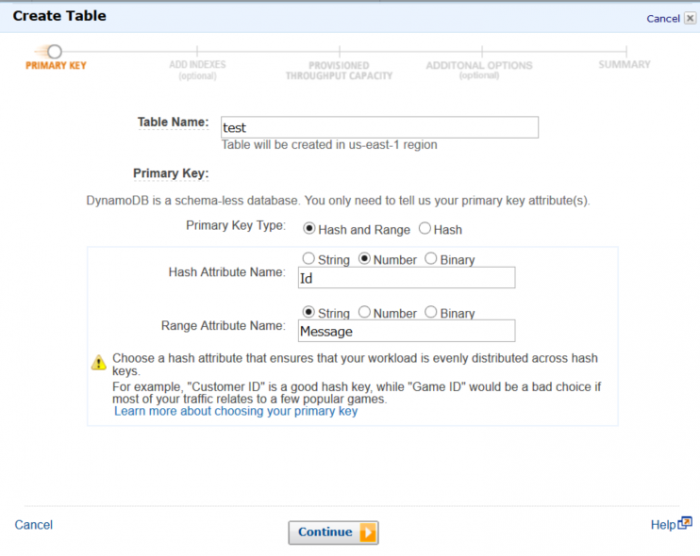The image size is (700, 556).
Task: Click the Primary Key Type label
Action: [x=235, y=226]
